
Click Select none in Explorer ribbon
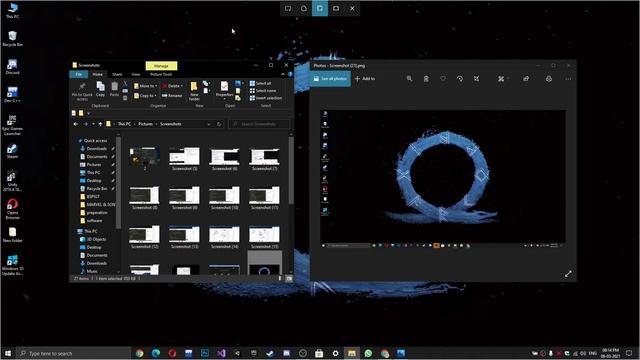[263, 91]
